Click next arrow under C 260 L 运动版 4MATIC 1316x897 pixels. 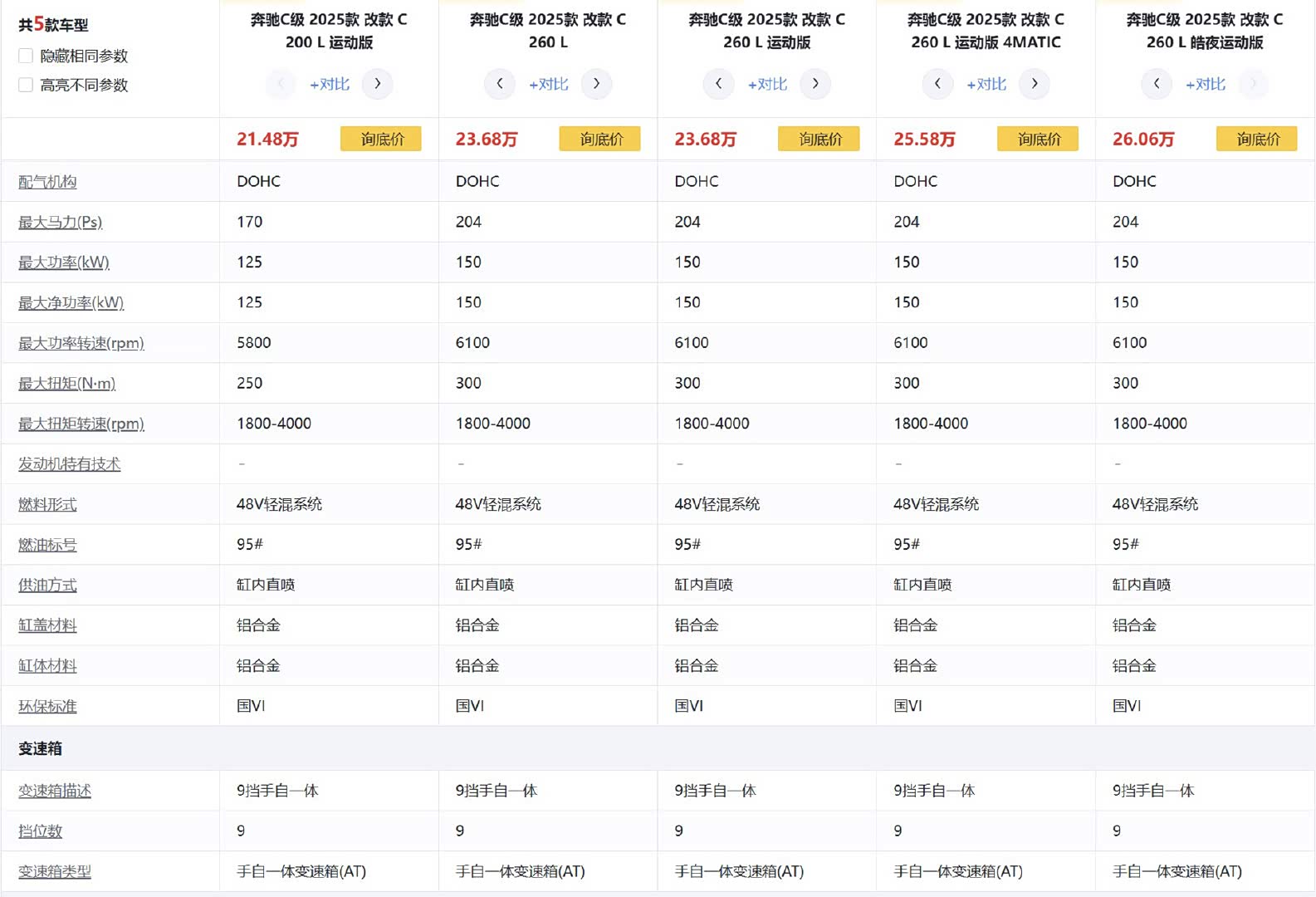1034,84
